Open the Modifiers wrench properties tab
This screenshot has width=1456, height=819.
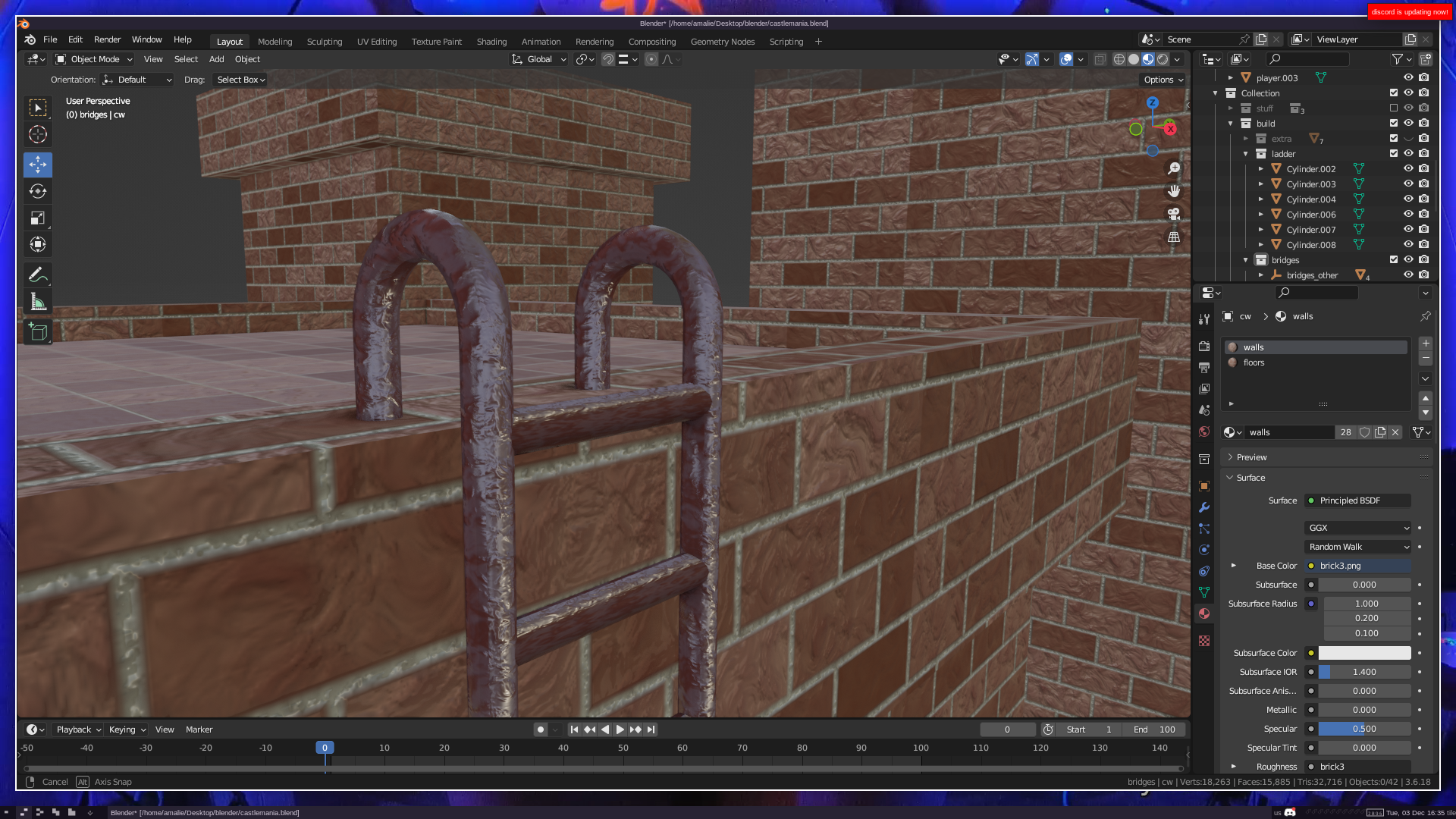coord(1204,507)
